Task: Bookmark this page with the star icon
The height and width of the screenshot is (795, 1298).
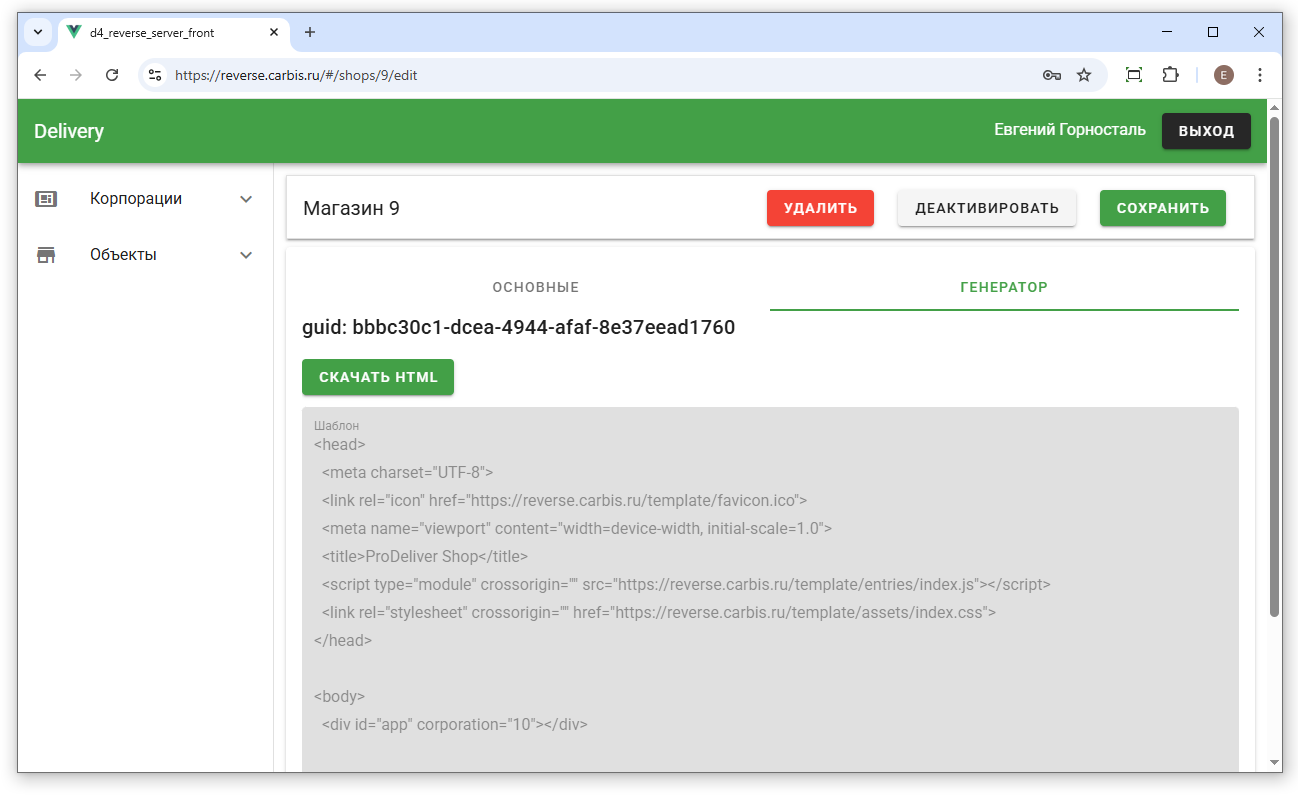Action: (x=1084, y=75)
